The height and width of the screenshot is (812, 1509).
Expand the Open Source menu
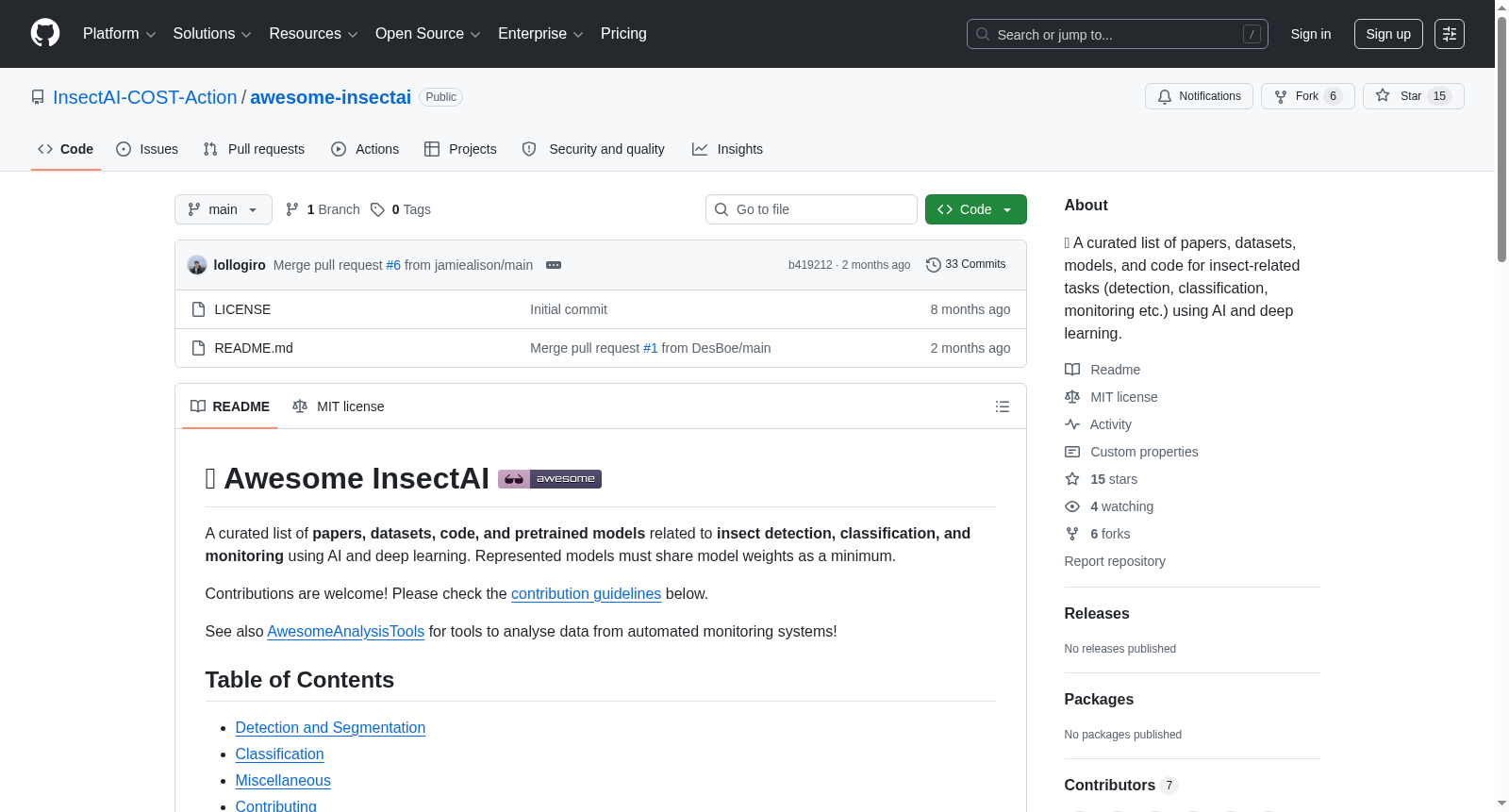(x=428, y=34)
